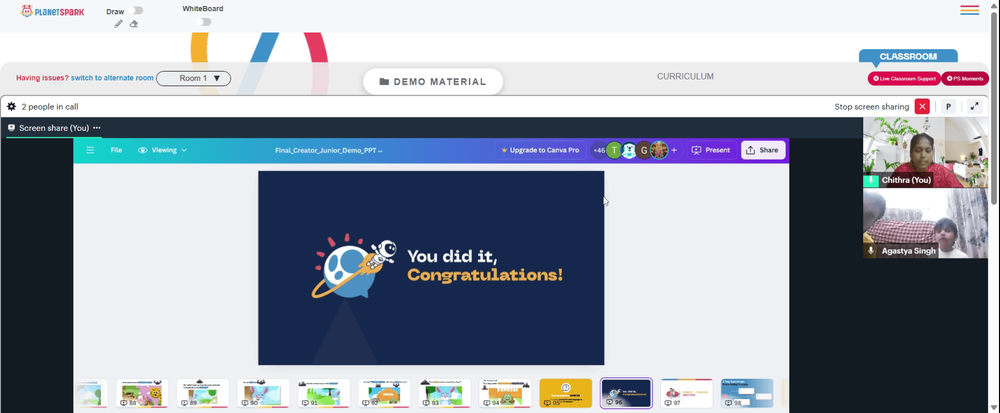Select slide thumbnail 89

(x=202, y=393)
